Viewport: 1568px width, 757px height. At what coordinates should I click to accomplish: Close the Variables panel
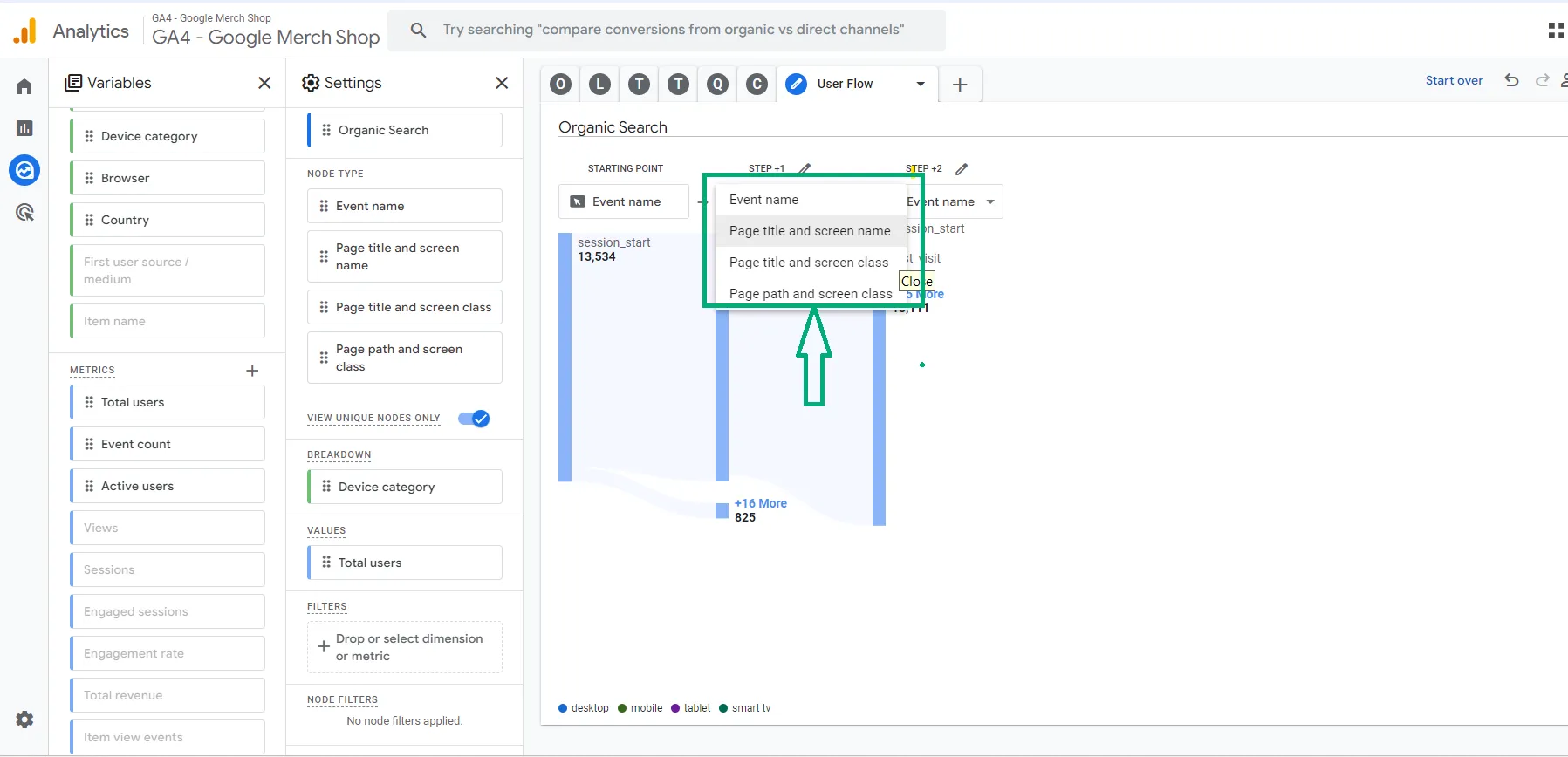[x=264, y=83]
